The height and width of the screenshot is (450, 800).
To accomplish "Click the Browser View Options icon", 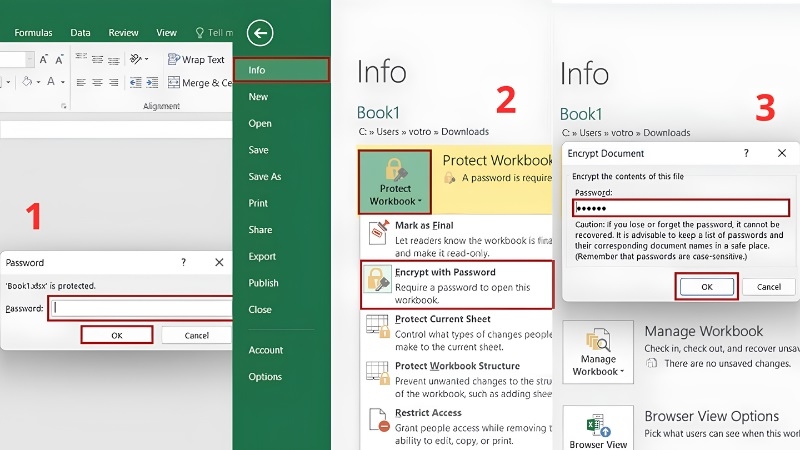I will click(597, 428).
